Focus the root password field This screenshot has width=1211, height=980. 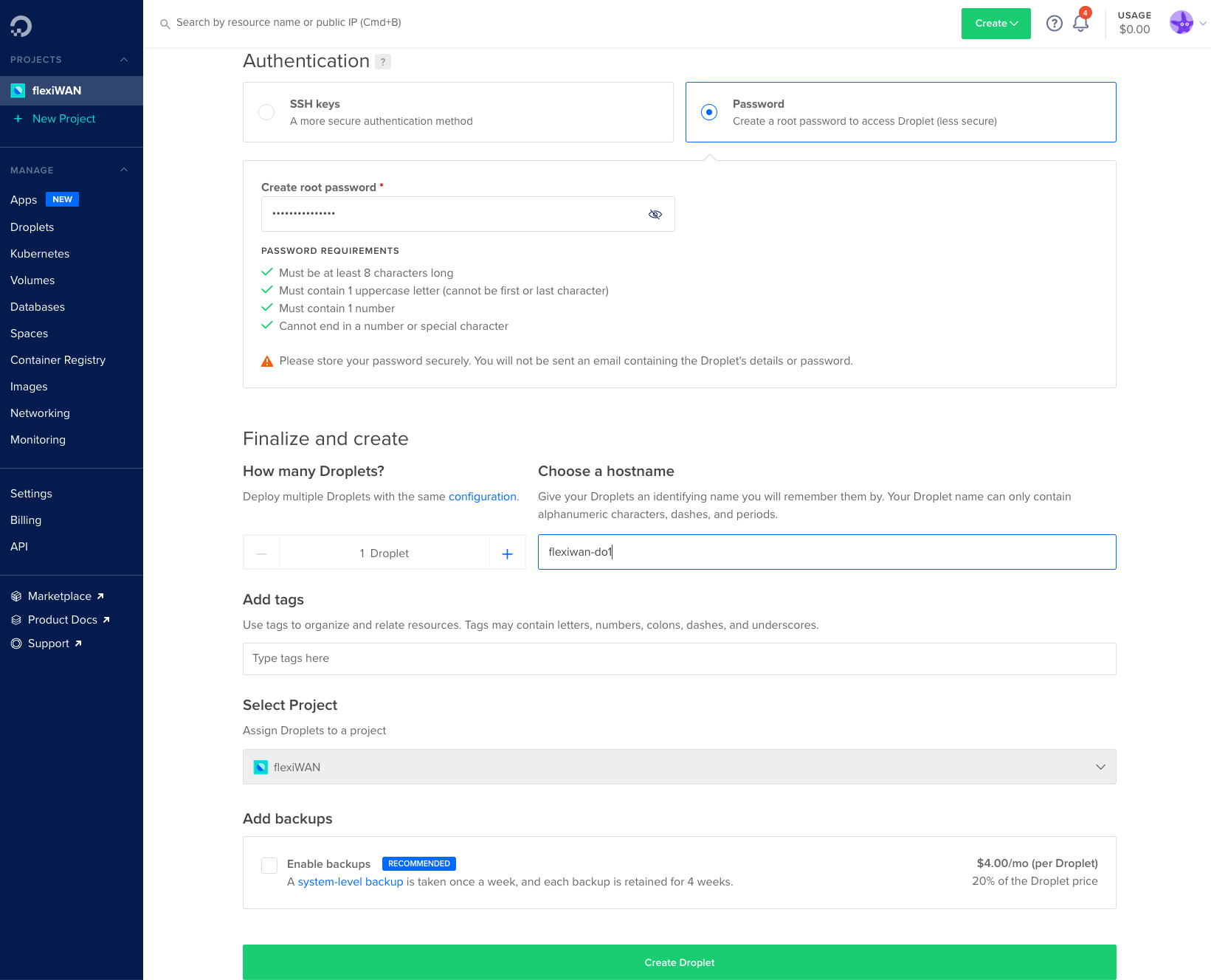(468, 214)
